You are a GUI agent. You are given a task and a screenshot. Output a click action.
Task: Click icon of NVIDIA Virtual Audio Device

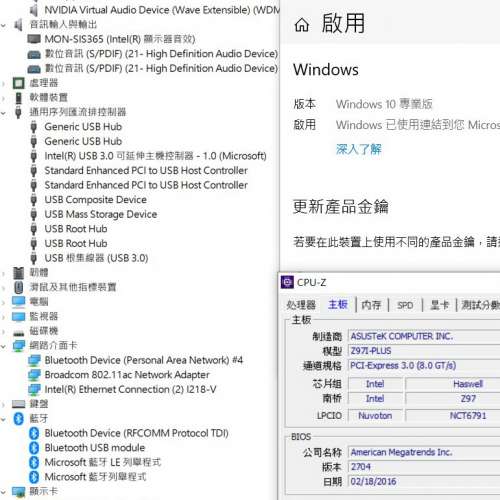click(x=34, y=10)
